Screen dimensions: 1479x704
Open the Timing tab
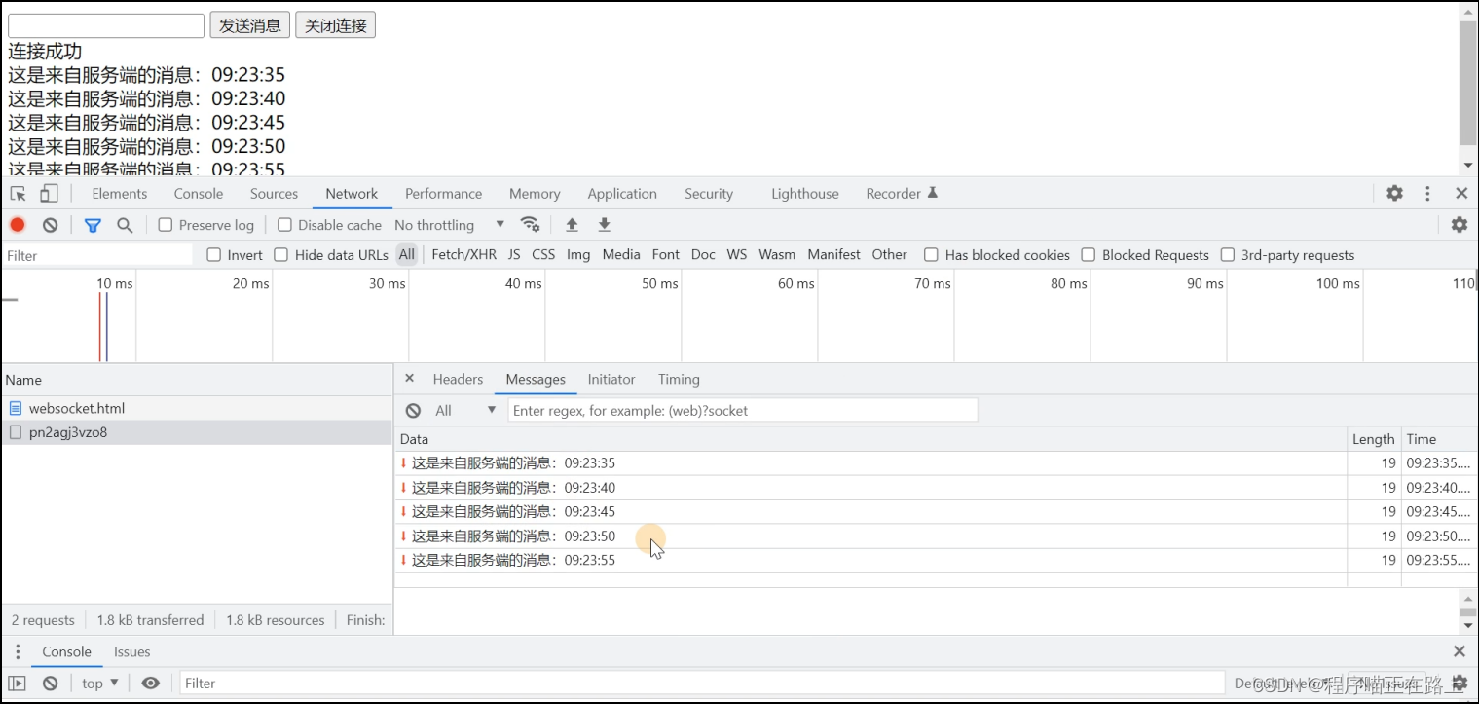[679, 379]
